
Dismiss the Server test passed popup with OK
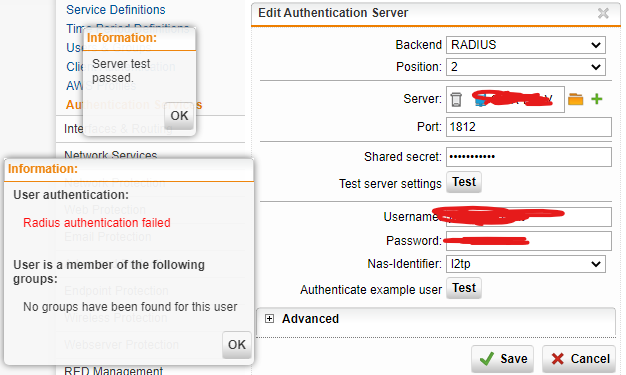[x=179, y=116]
